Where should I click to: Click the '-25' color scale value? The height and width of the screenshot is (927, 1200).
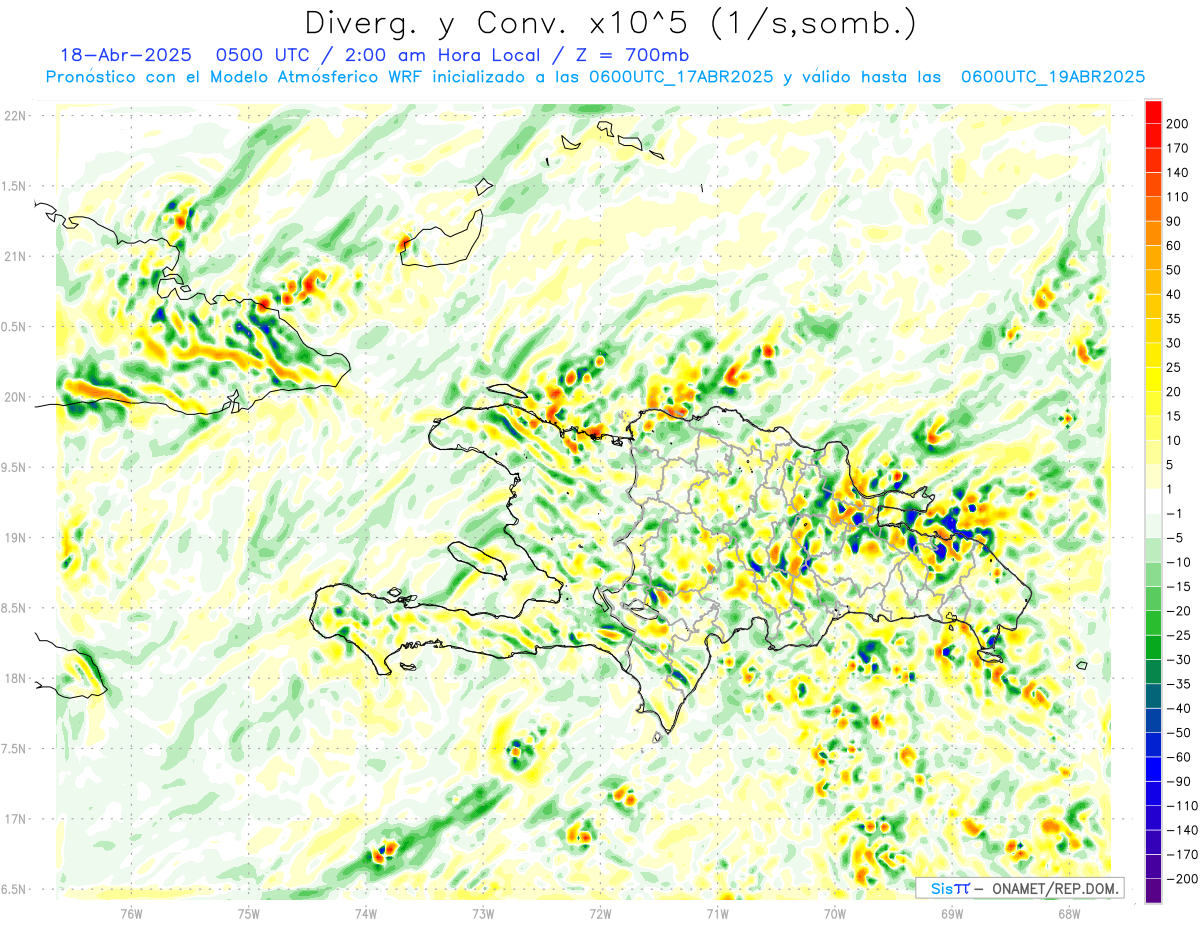(x=1178, y=635)
